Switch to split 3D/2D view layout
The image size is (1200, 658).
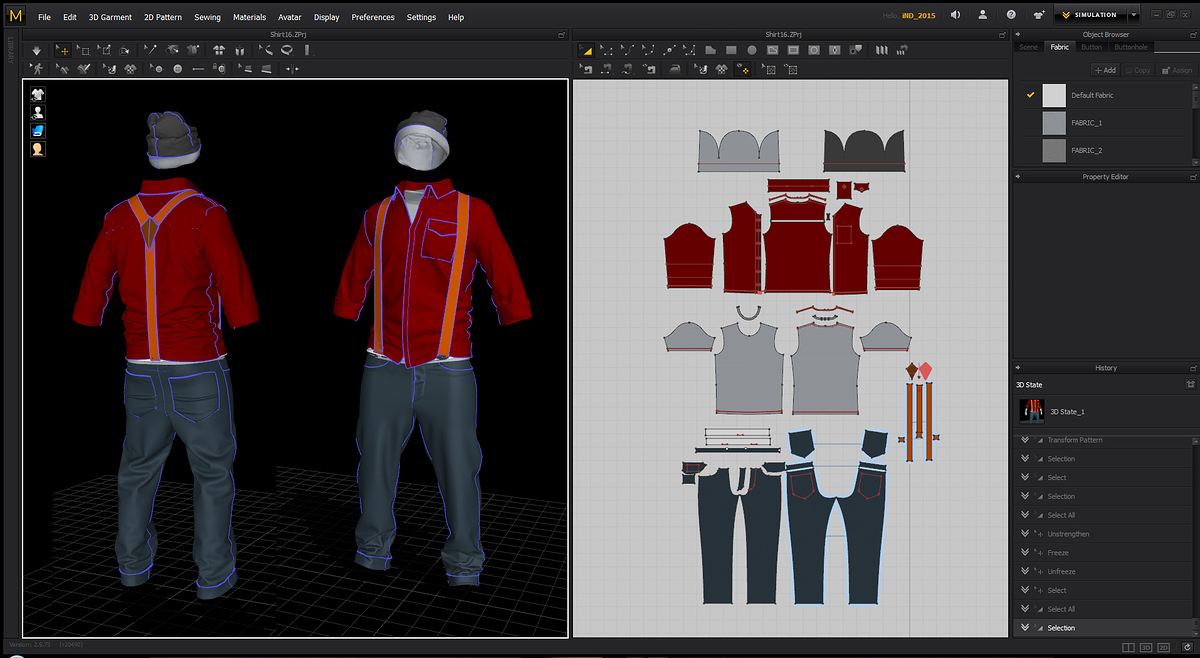(1128, 649)
